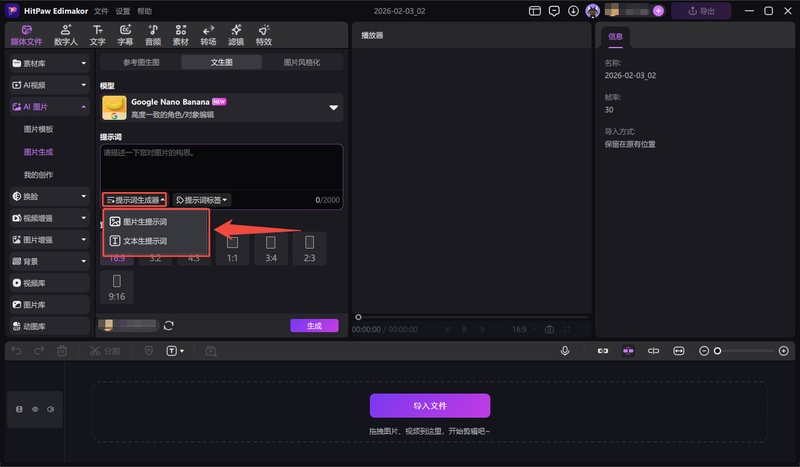800x467 pixels.
Task: Toggle track visibility eye icon
Action: point(35,409)
